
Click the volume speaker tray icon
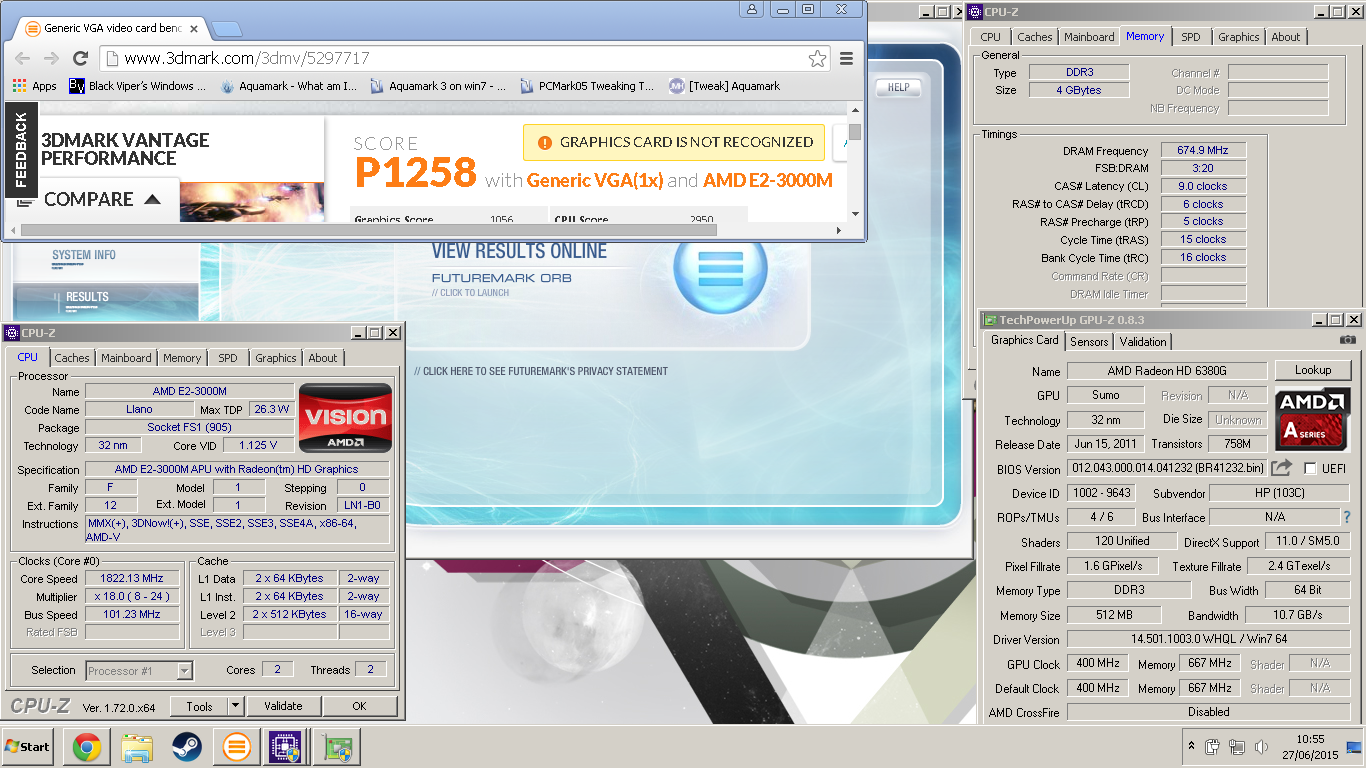coord(1261,747)
